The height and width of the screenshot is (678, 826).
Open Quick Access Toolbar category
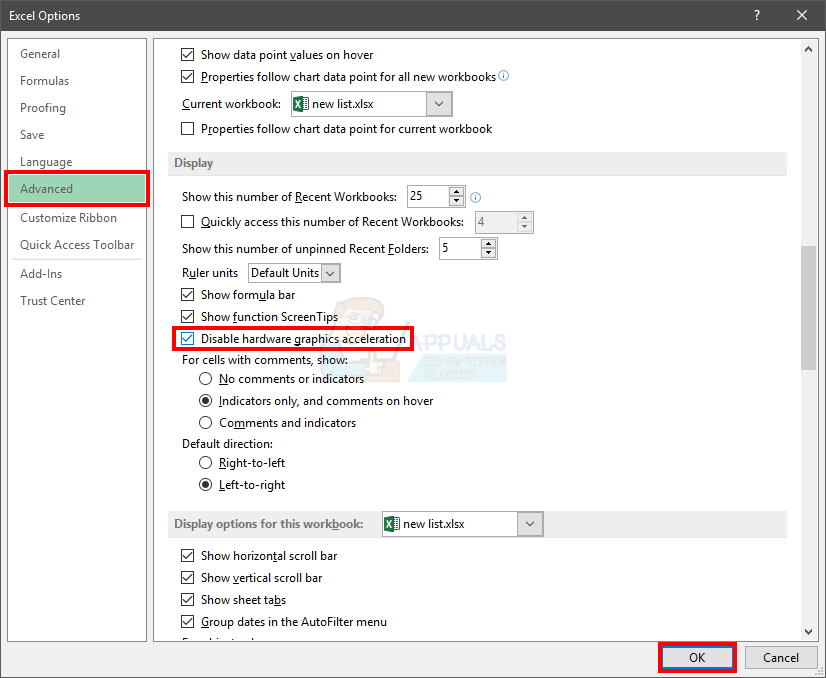pos(77,244)
